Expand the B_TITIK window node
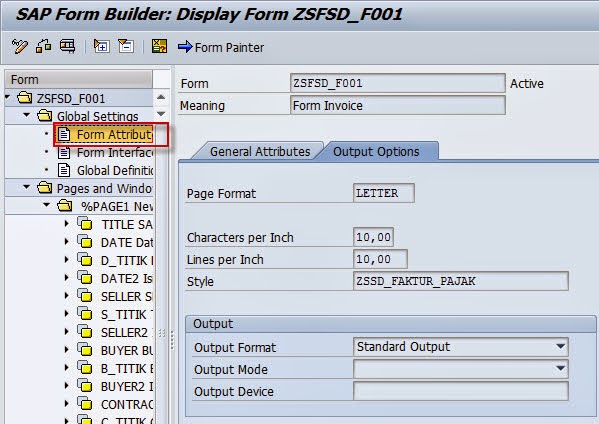The width and height of the screenshot is (599, 424). point(67,367)
